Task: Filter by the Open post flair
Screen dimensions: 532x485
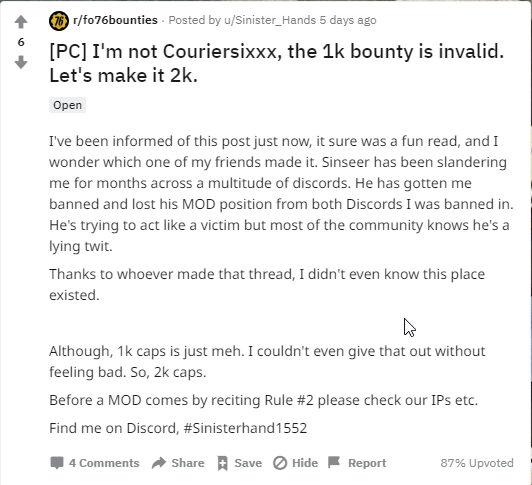Action: [68, 105]
